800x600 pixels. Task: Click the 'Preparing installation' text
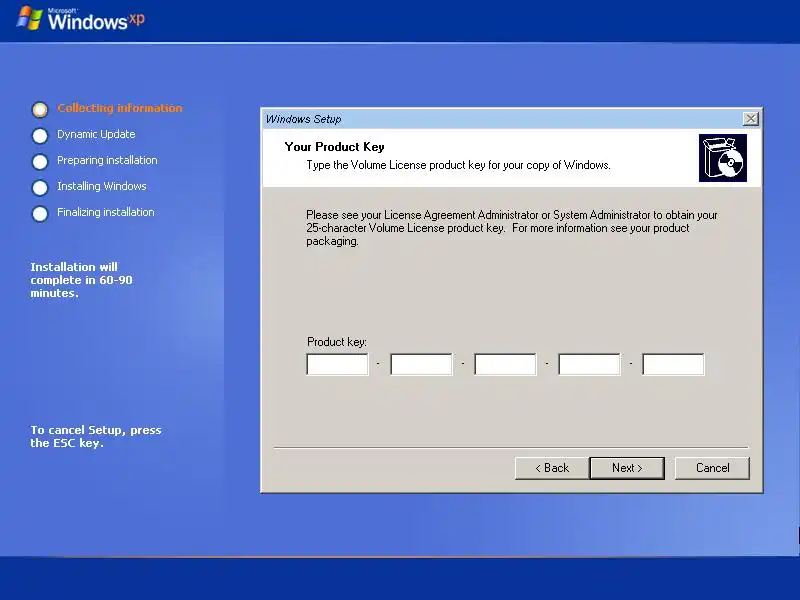click(107, 160)
